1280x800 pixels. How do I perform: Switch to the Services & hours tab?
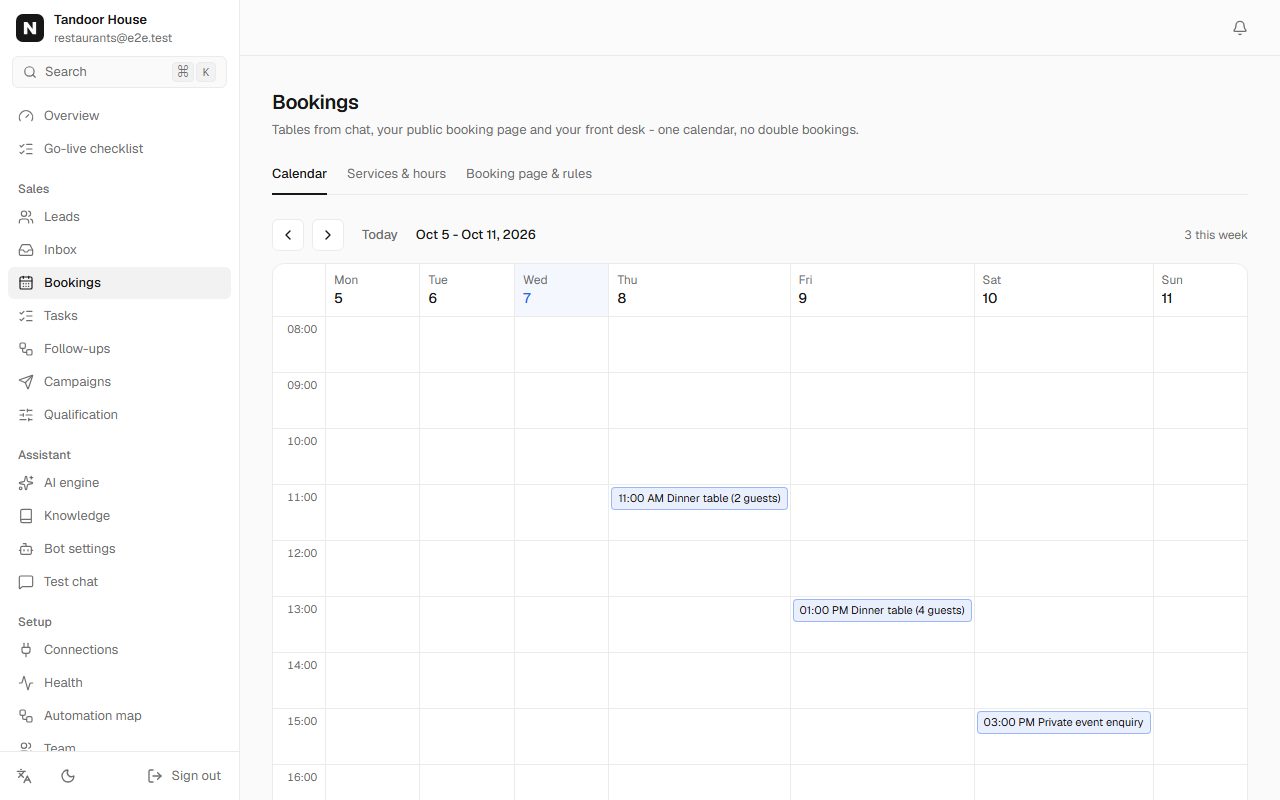point(396,174)
